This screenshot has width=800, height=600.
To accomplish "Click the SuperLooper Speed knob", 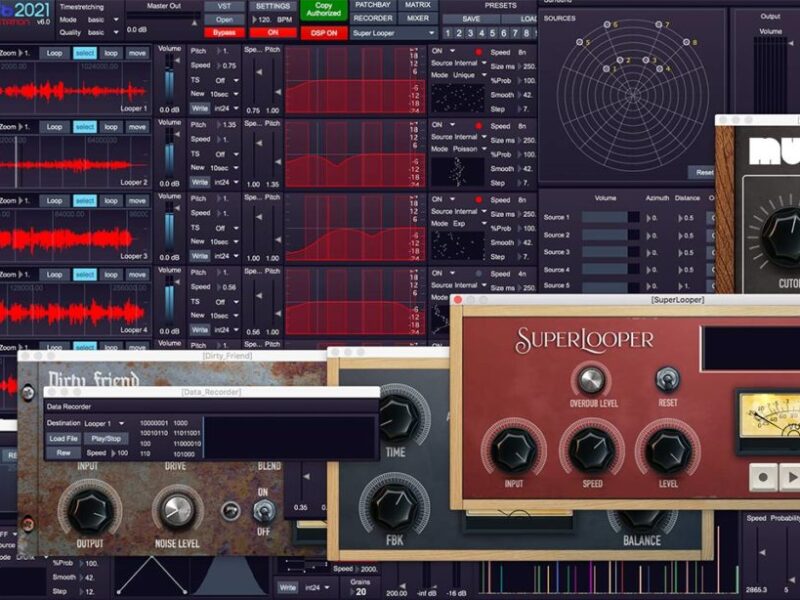I will [x=592, y=450].
